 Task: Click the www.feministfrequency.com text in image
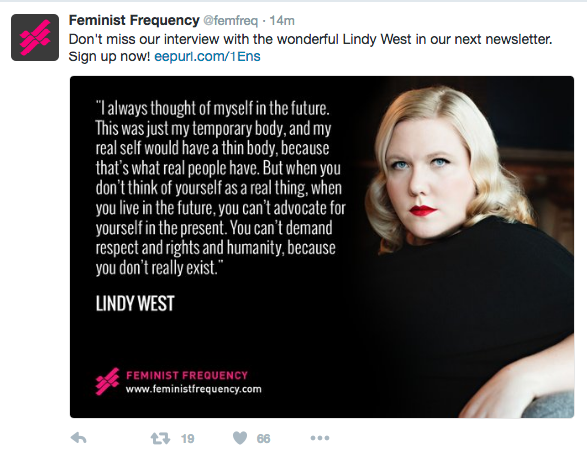[194, 389]
